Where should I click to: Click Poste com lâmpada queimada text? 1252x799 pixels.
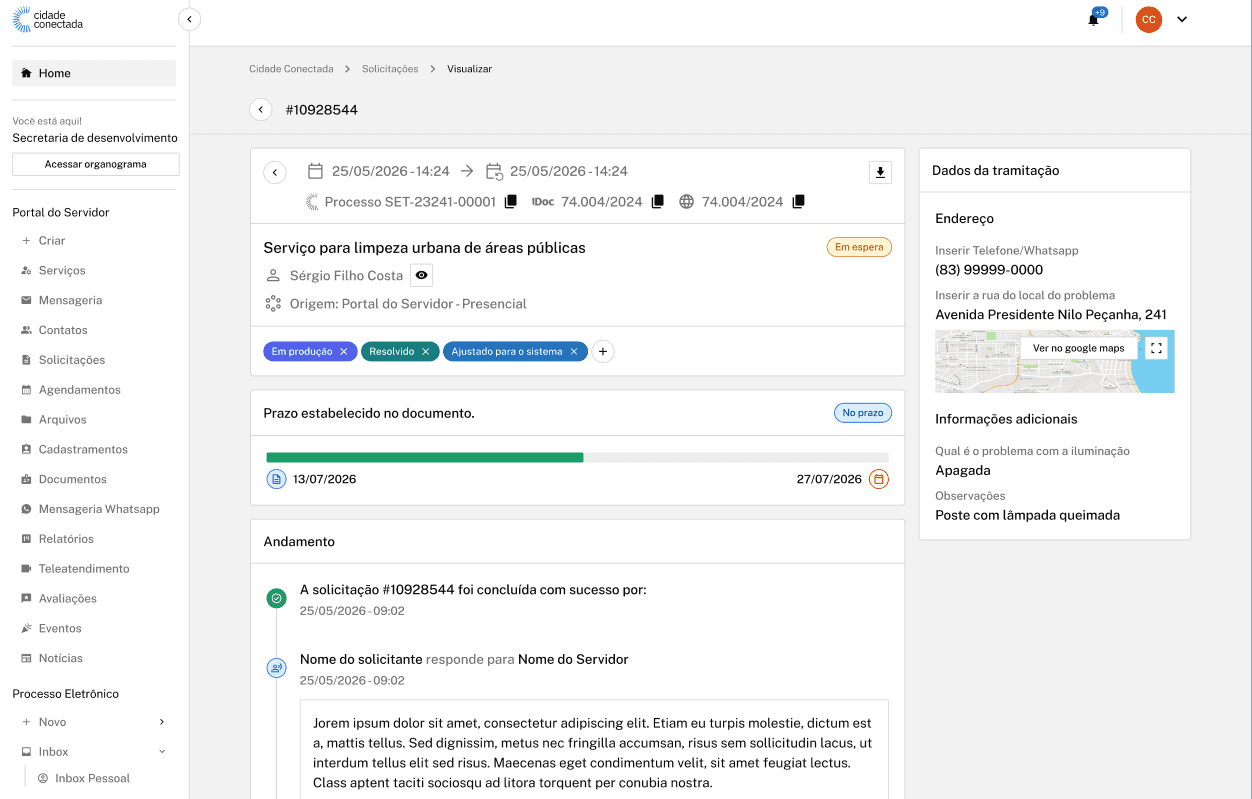tap(1027, 516)
